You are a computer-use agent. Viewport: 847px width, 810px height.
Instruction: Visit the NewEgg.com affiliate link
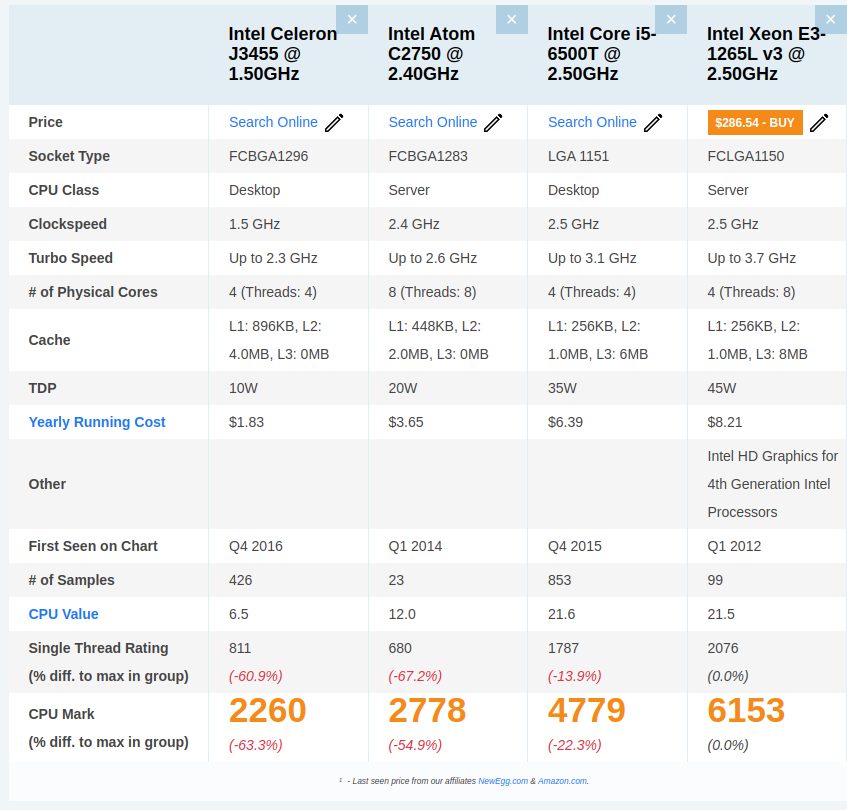point(503,781)
